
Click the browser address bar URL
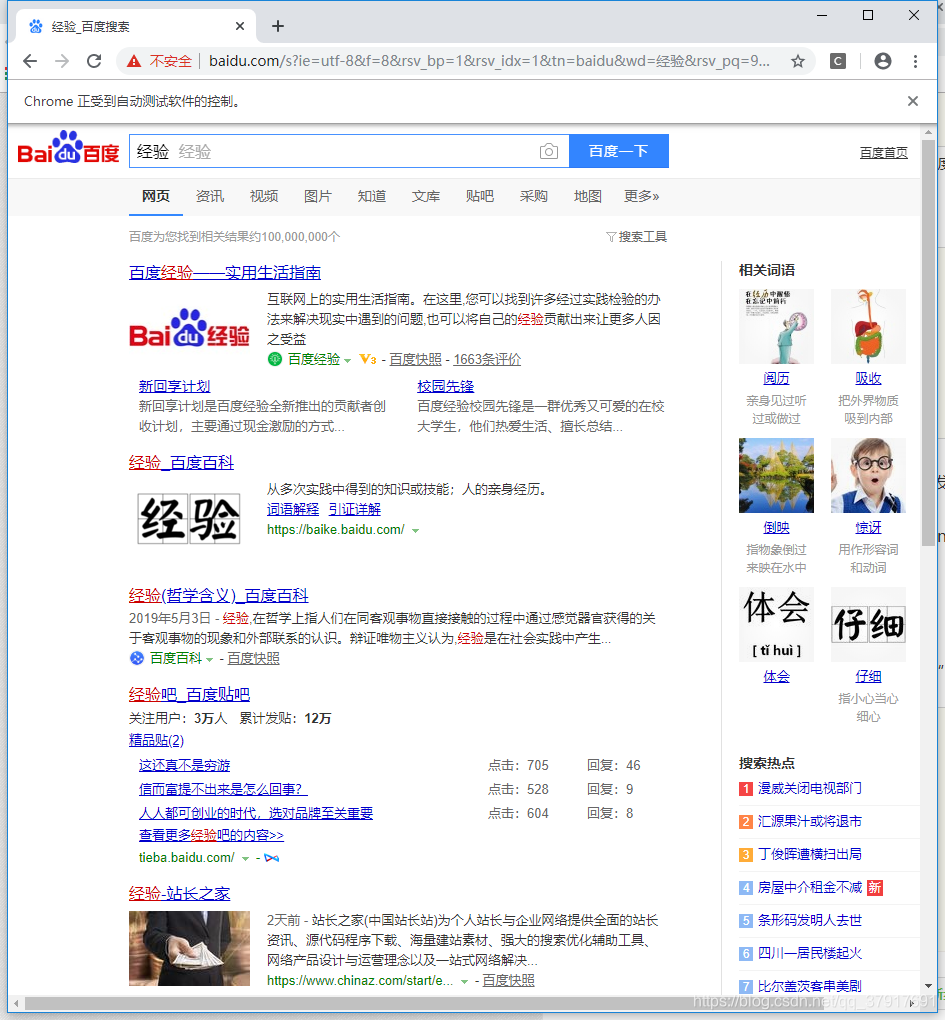pos(489,61)
